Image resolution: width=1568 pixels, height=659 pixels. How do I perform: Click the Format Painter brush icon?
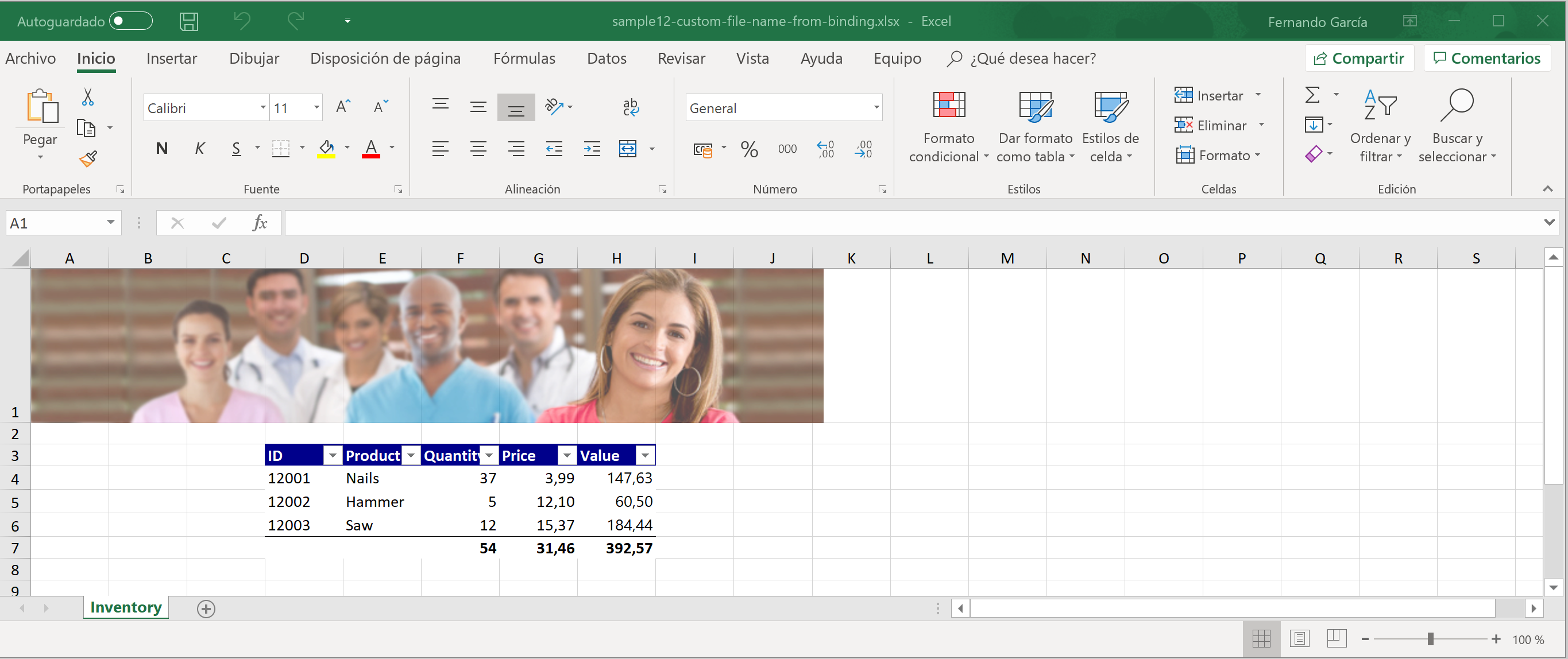(88, 160)
